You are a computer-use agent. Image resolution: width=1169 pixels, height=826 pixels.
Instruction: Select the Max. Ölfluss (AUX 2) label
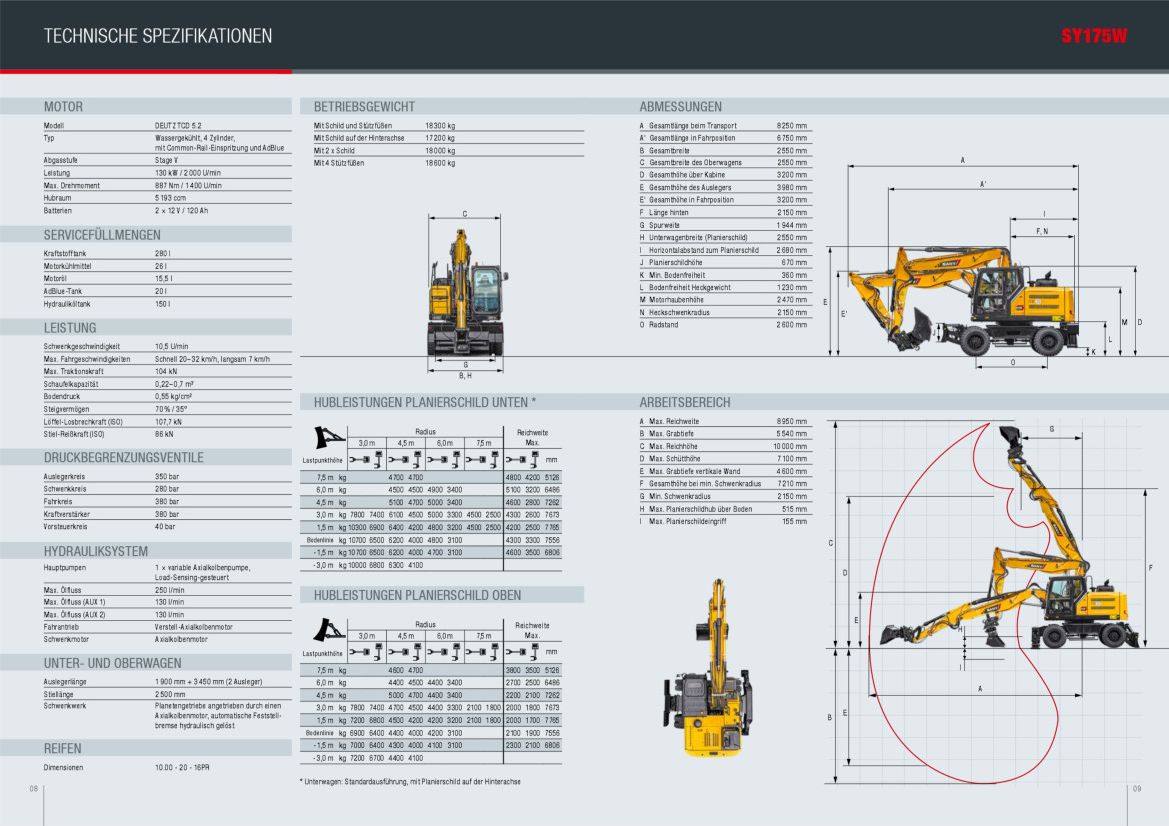75,615
